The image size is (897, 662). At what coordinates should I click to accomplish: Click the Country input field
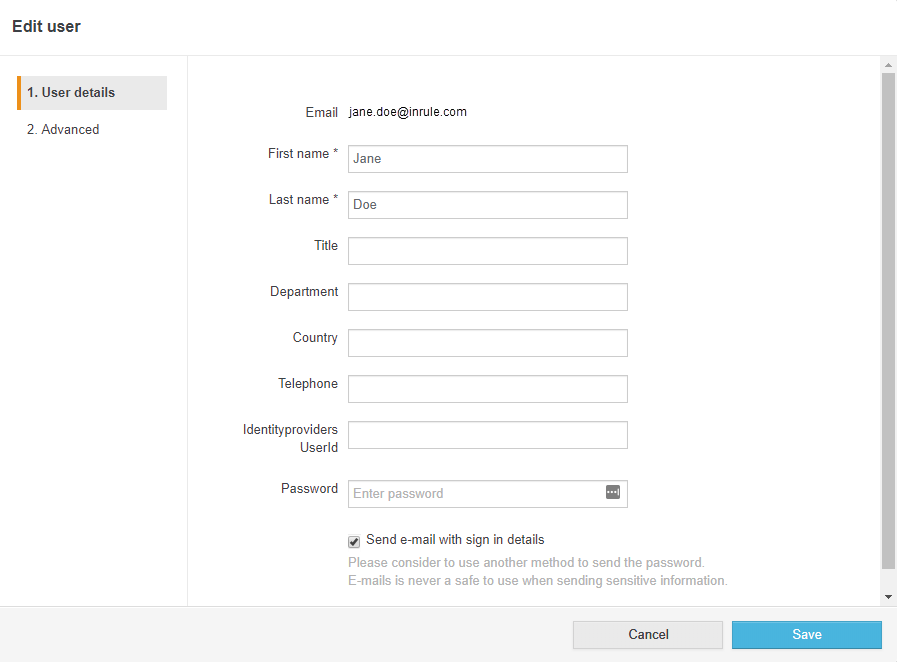(487, 343)
